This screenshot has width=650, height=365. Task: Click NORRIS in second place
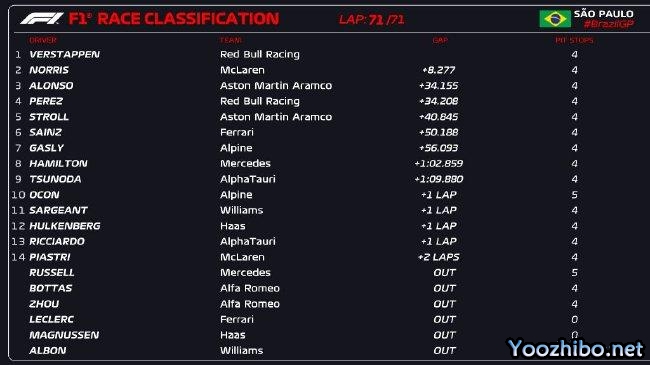(x=49, y=70)
